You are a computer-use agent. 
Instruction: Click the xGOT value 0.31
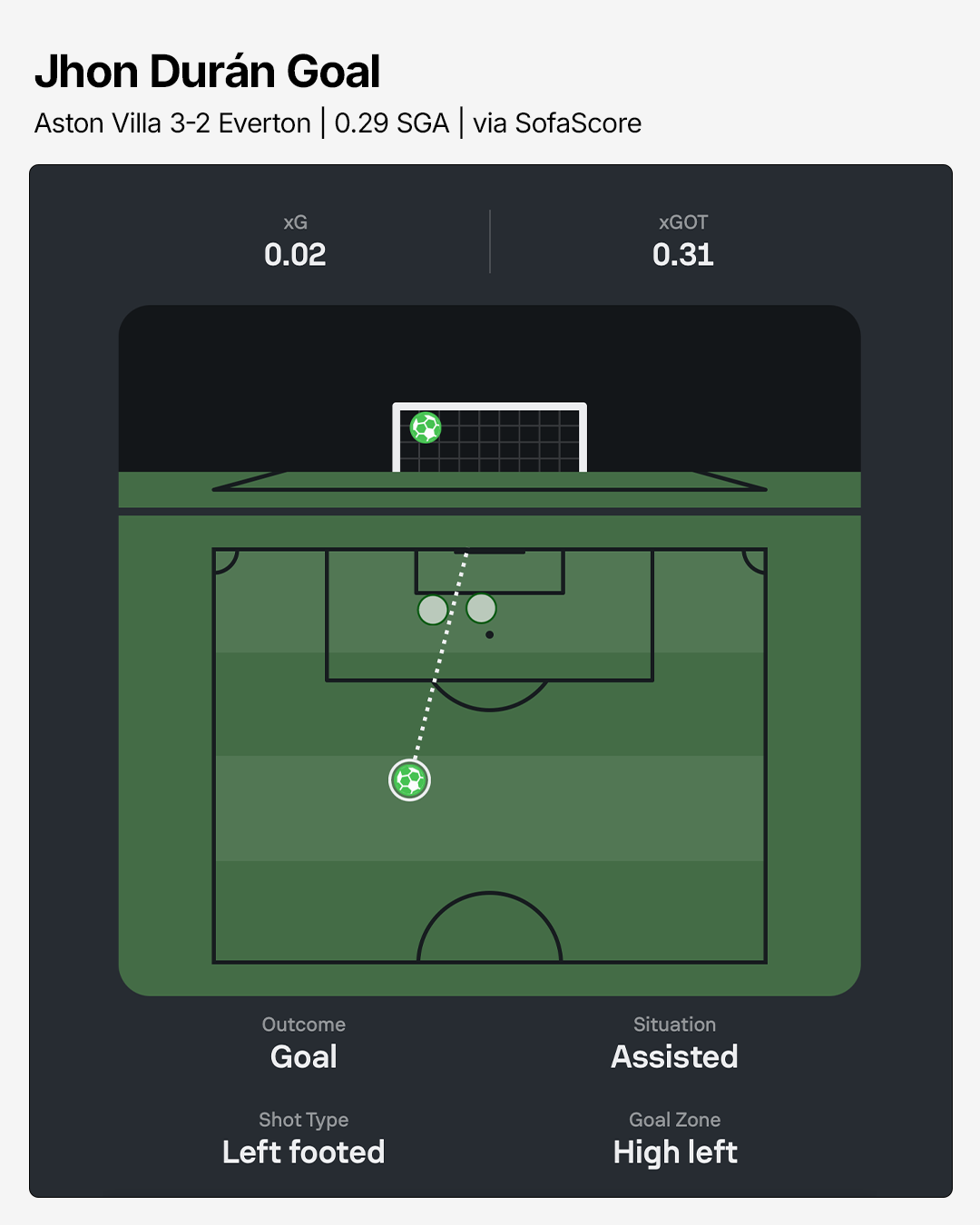(682, 255)
